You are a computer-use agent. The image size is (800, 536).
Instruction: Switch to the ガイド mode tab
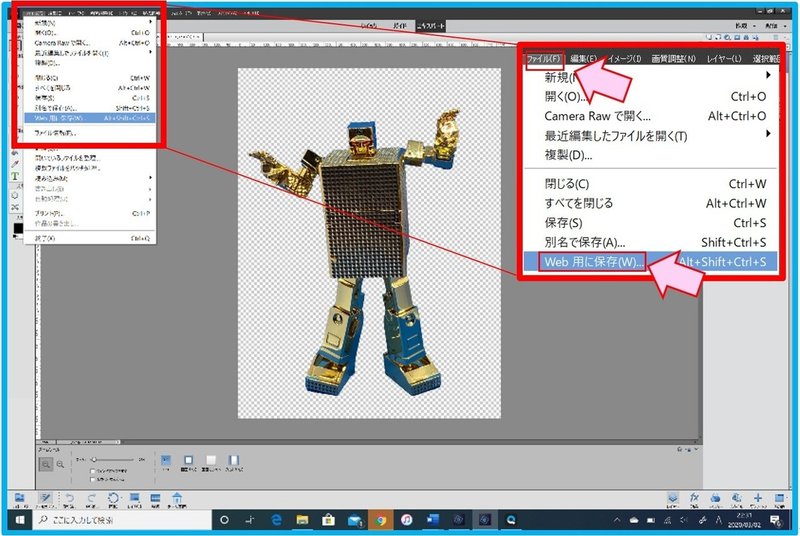400,25
